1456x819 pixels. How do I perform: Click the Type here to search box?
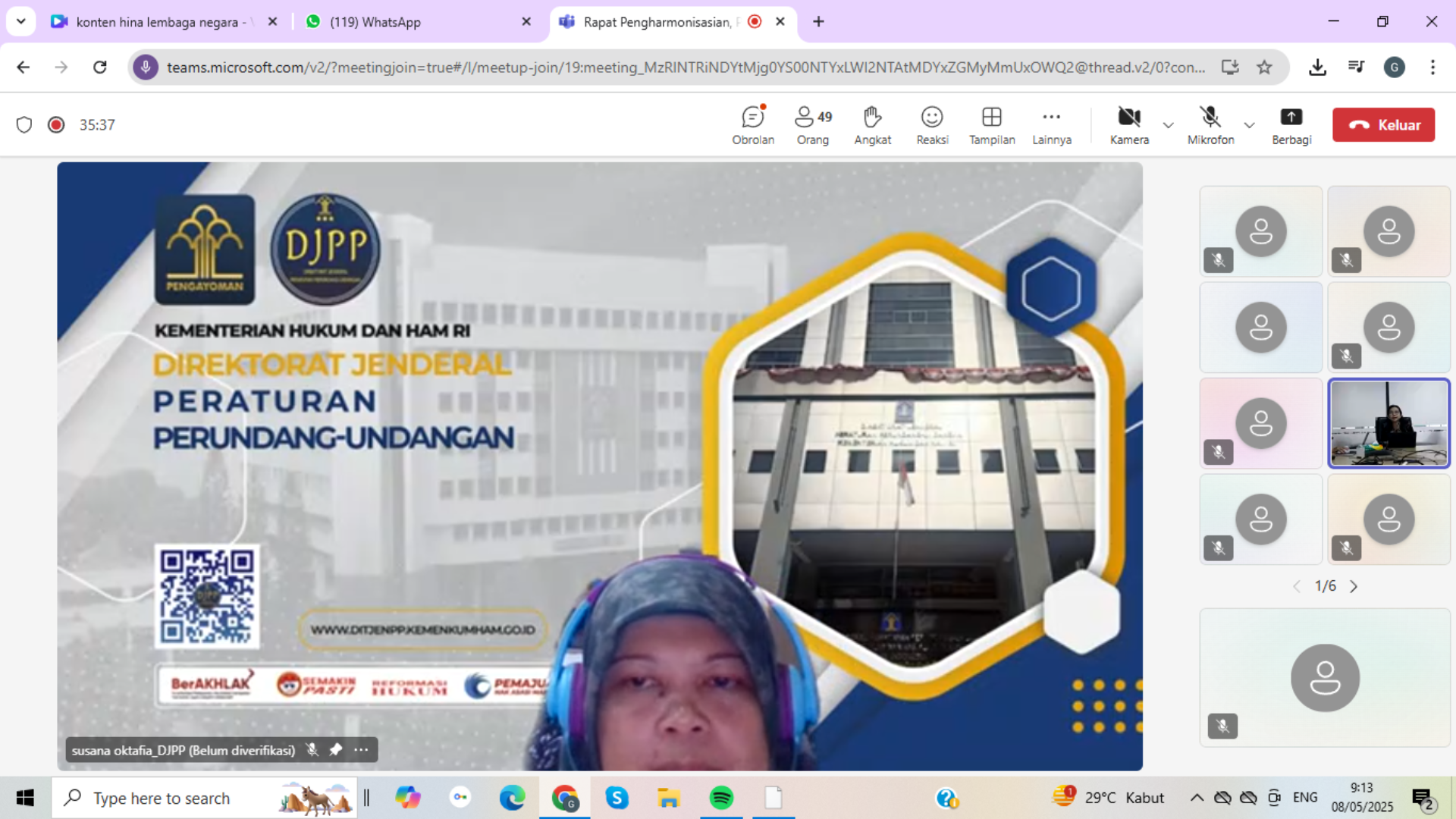[204, 798]
